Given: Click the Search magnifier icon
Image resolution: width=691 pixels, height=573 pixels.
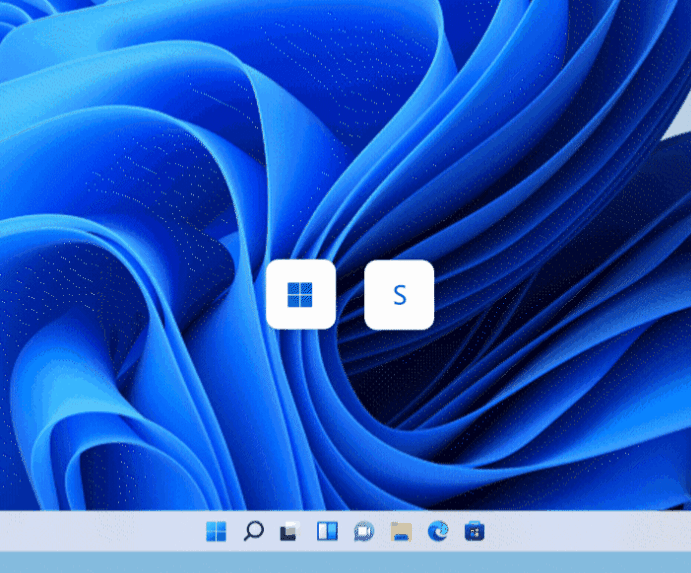Looking at the screenshot, I should [253, 531].
